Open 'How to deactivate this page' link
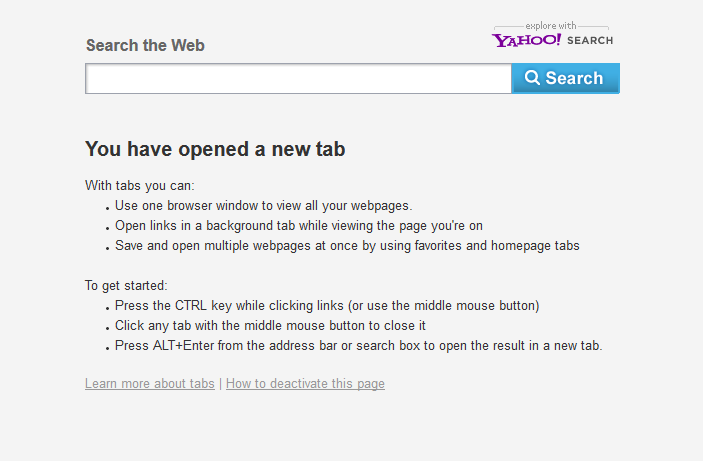The width and height of the screenshot is (703, 461). [x=305, y=383]
